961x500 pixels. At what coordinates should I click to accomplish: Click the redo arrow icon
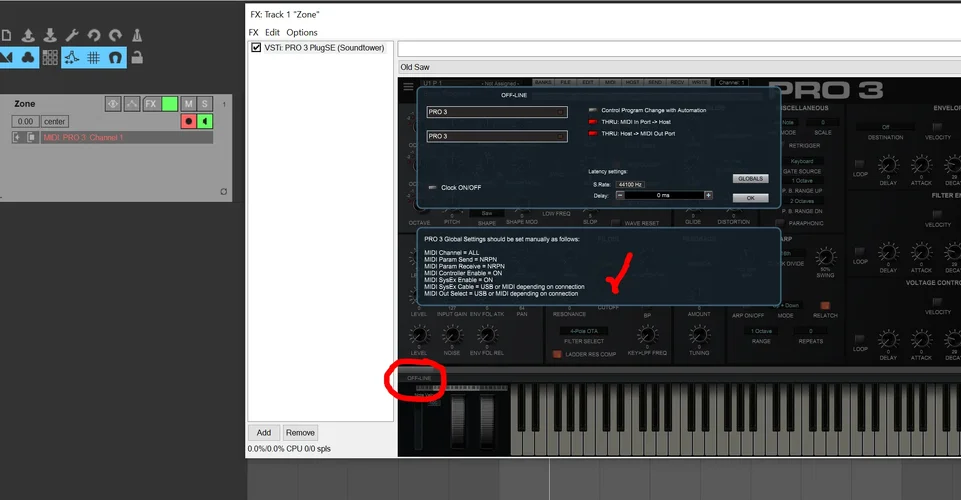pos(115,36)
